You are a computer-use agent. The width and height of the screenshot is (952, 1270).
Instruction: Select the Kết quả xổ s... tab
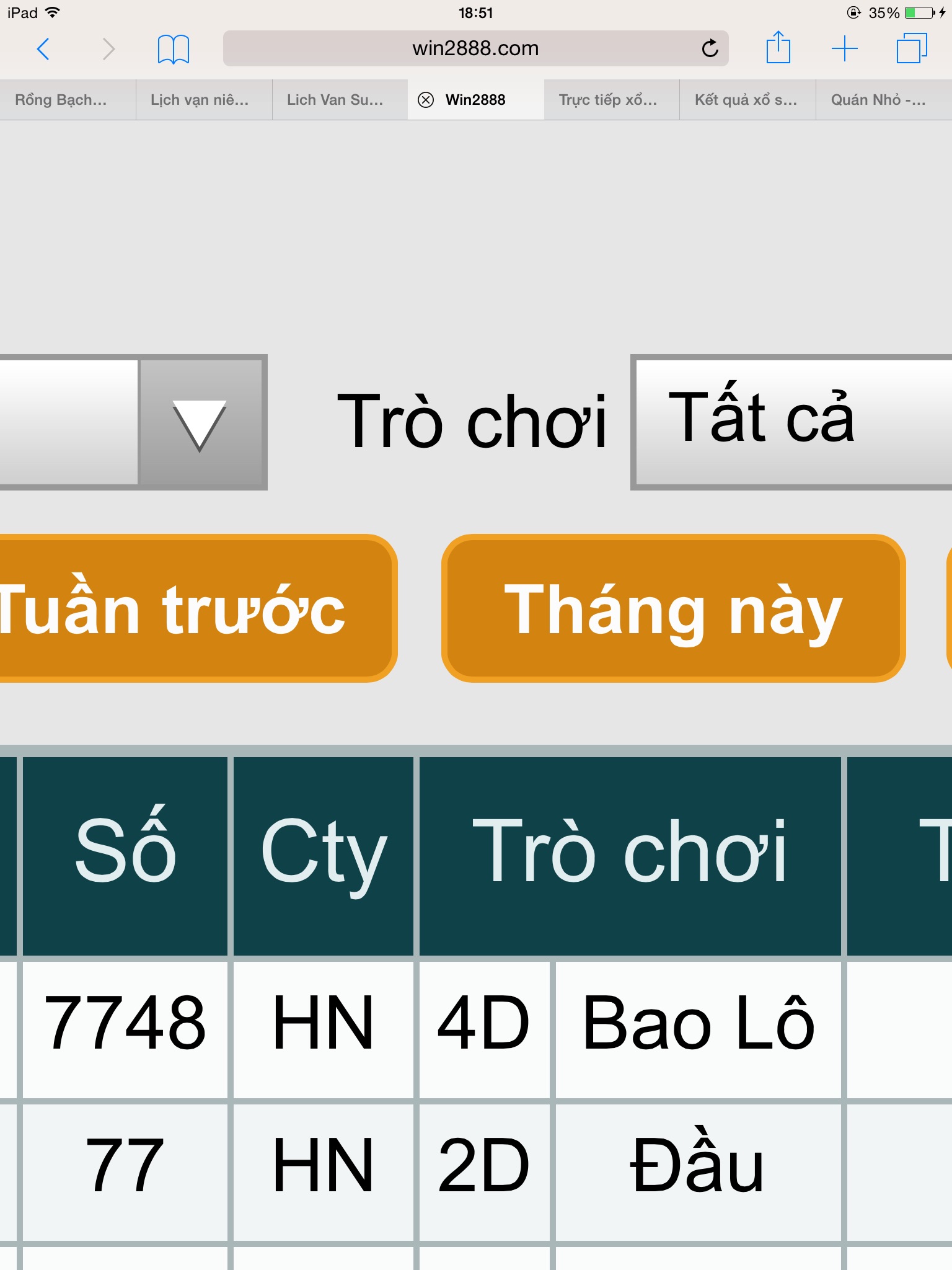[747, 100]
